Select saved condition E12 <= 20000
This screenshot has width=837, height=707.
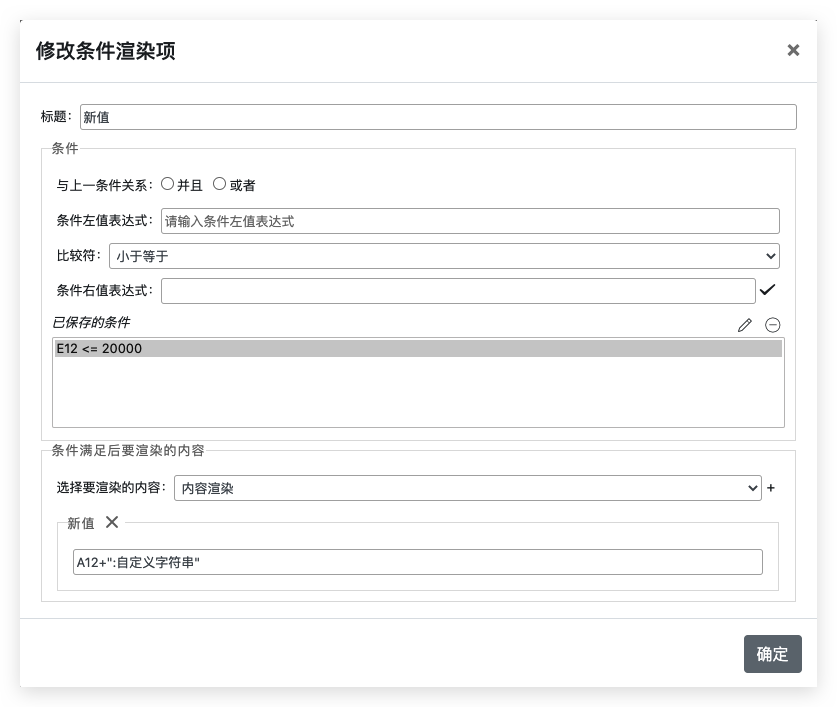click(418, 349)
